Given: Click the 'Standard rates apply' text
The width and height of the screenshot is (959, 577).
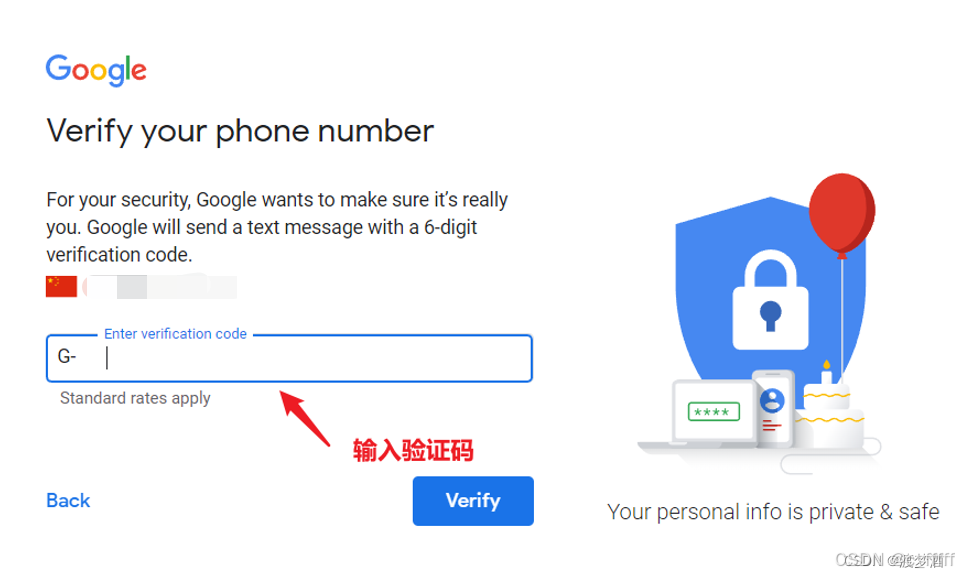Looking at the screenshot, I should click(x=135, y=398).
